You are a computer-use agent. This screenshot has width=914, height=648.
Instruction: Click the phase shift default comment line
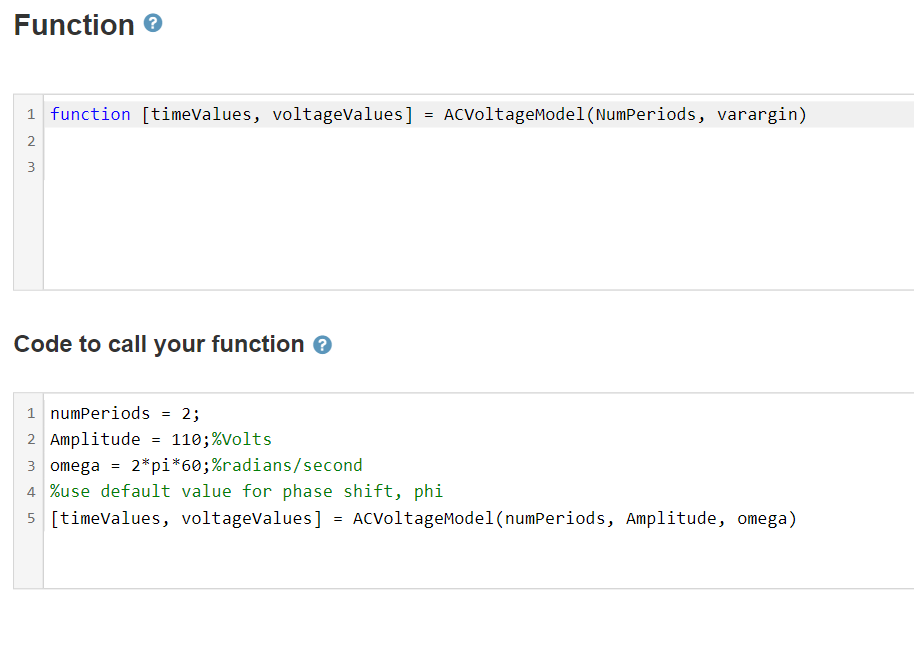[x=247, y=492]
